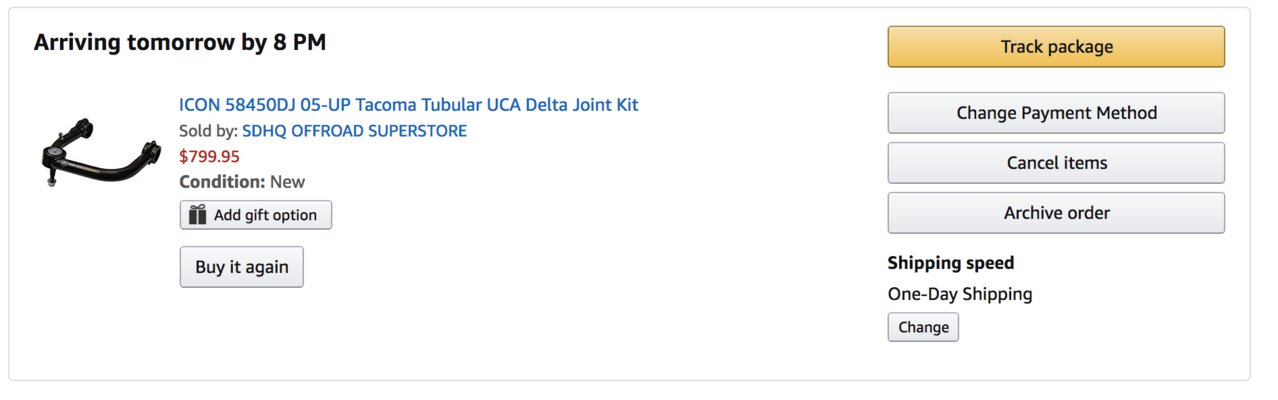Click the Sold by label

(208, 131)
